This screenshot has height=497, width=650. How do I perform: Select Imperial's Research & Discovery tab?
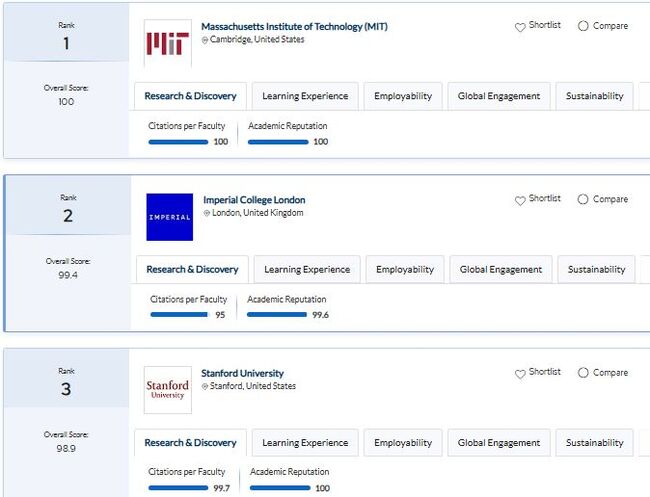click(192, 269)
